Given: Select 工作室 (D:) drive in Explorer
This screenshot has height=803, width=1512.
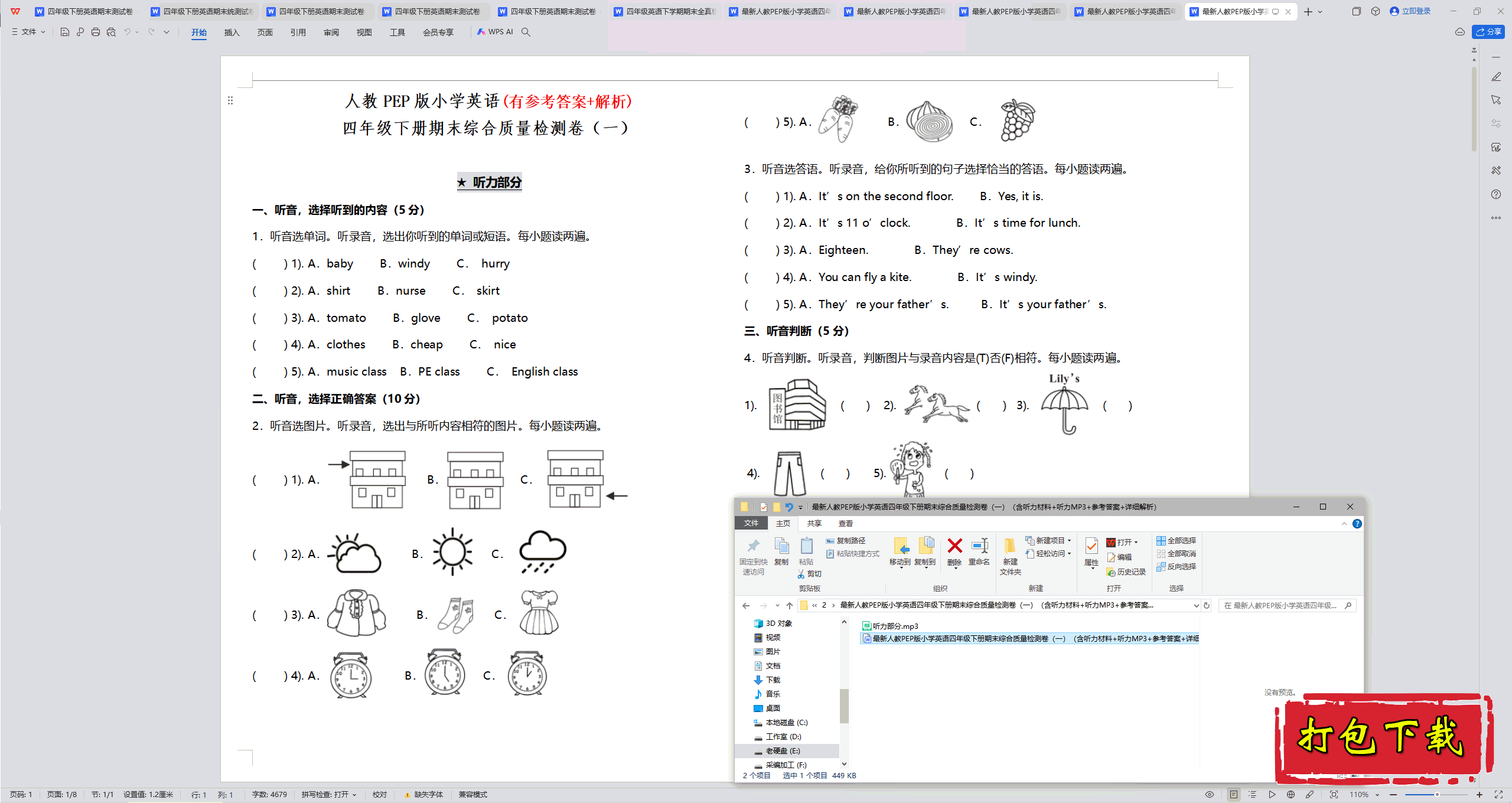Looking at the screenshot, I should click(x=777, y=736).
